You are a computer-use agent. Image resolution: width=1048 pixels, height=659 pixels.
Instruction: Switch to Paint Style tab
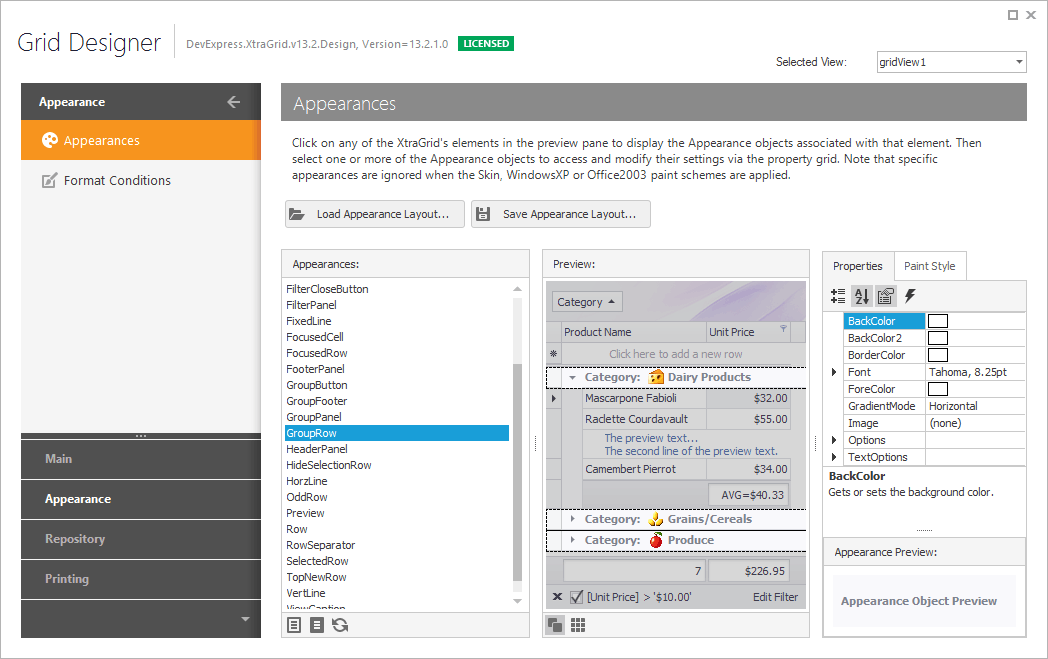[930, 266]
